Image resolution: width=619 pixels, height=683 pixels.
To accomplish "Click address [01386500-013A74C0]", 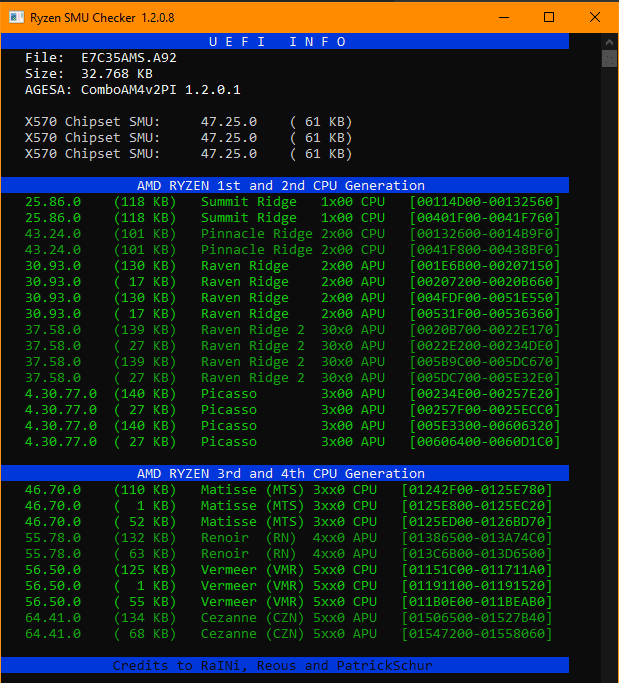I will click(x=477, y=538).
